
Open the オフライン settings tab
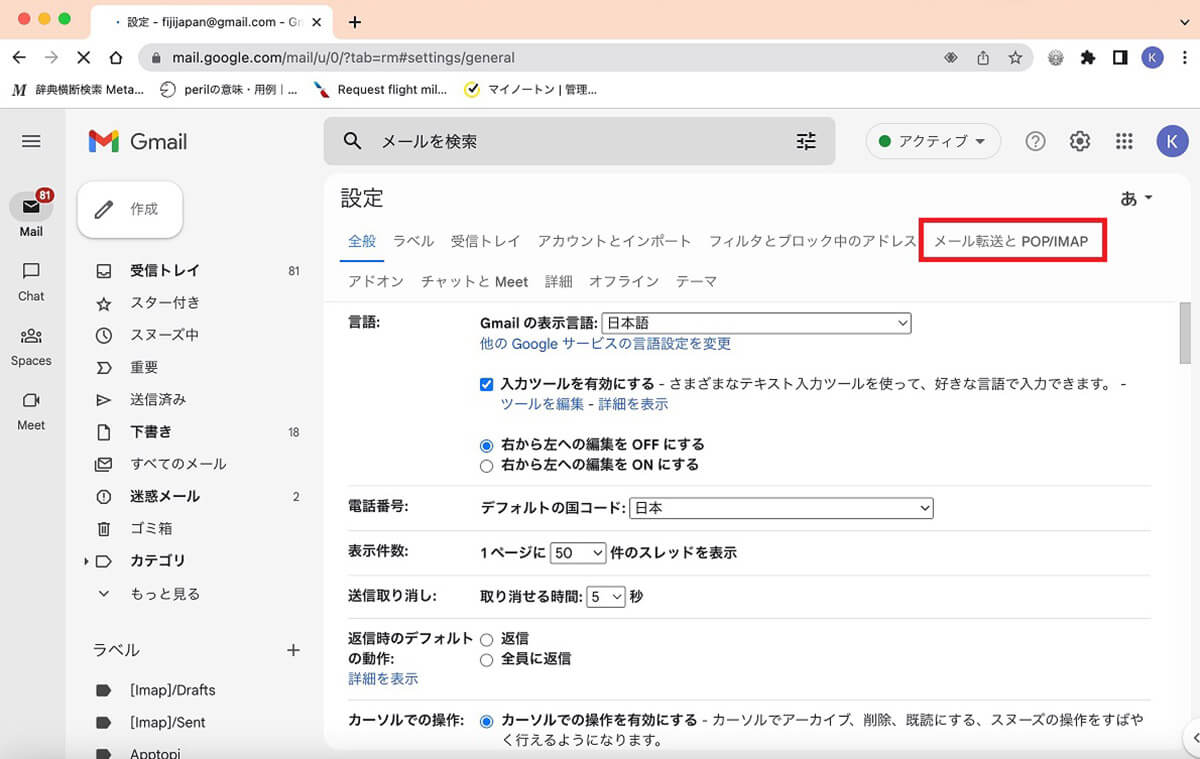(623, 282)
